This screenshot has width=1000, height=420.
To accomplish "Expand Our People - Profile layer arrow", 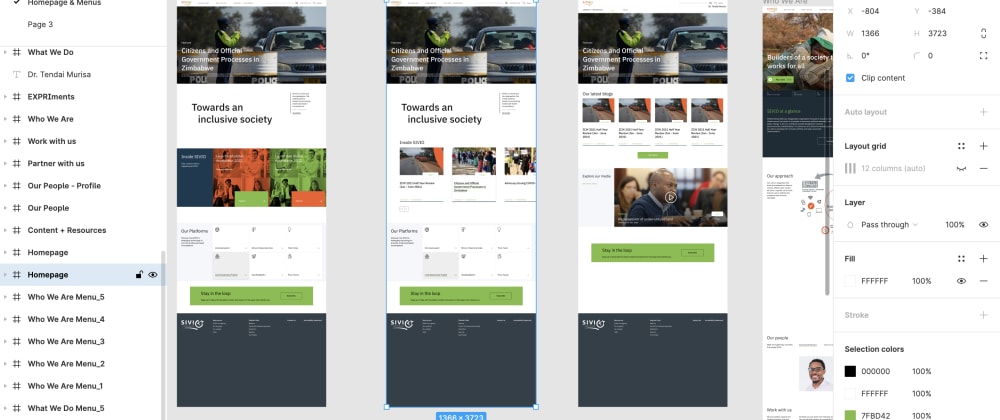I will tap(5, 185).
